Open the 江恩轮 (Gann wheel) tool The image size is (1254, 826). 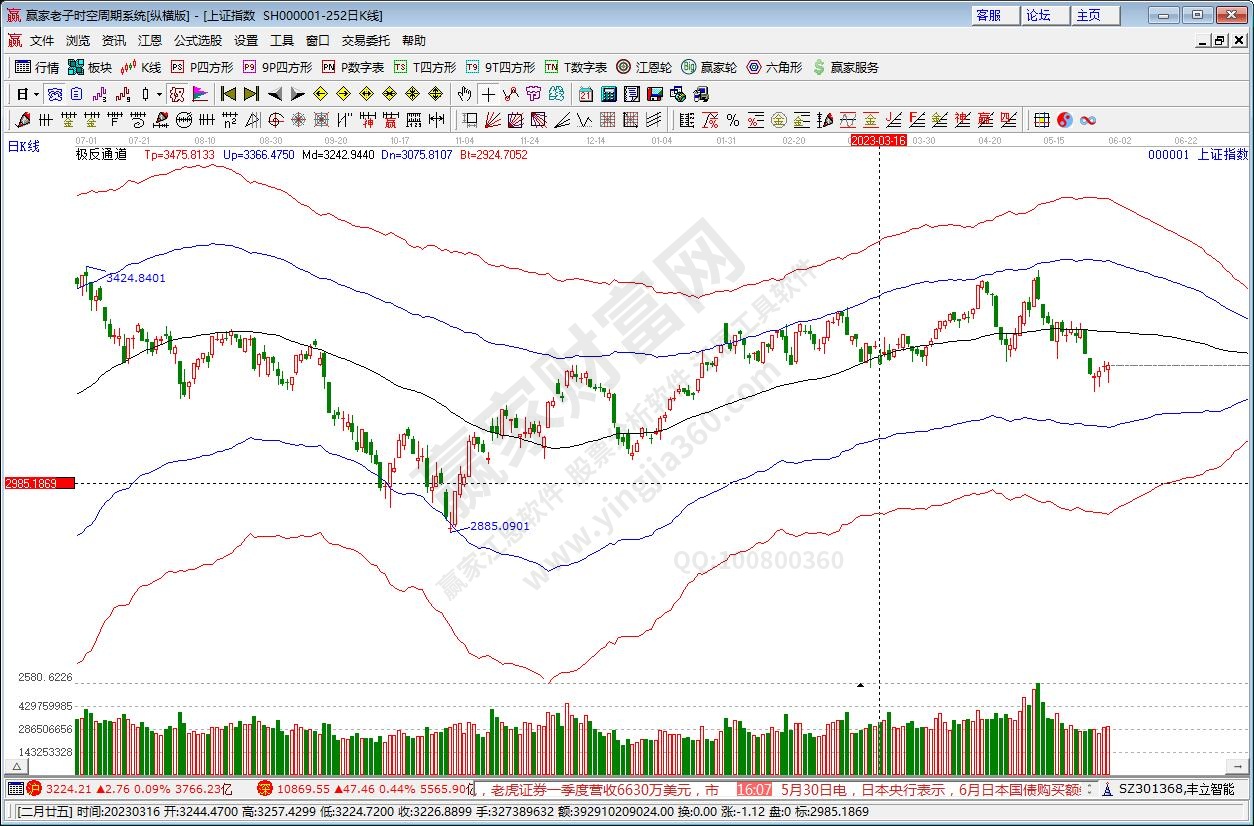click(644, 67)
